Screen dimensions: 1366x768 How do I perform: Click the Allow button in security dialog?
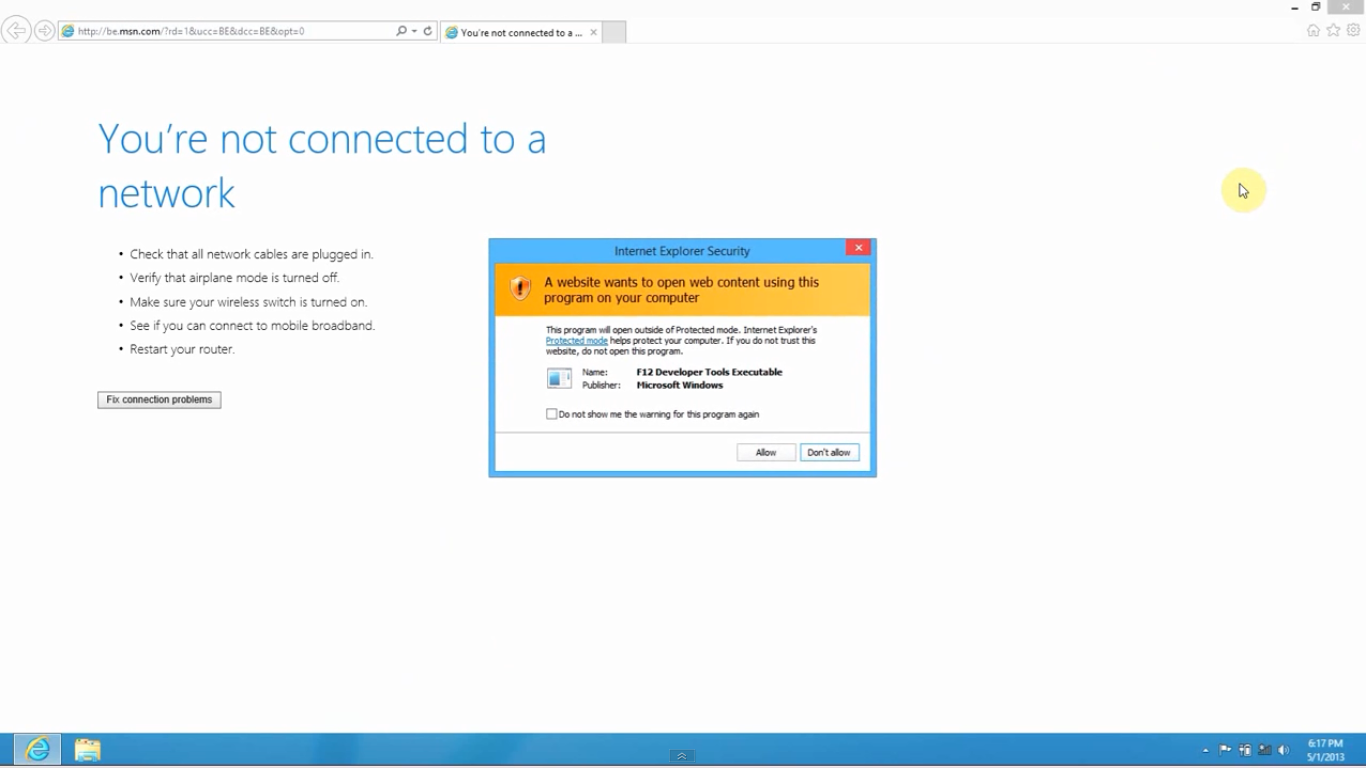[766, 453]
